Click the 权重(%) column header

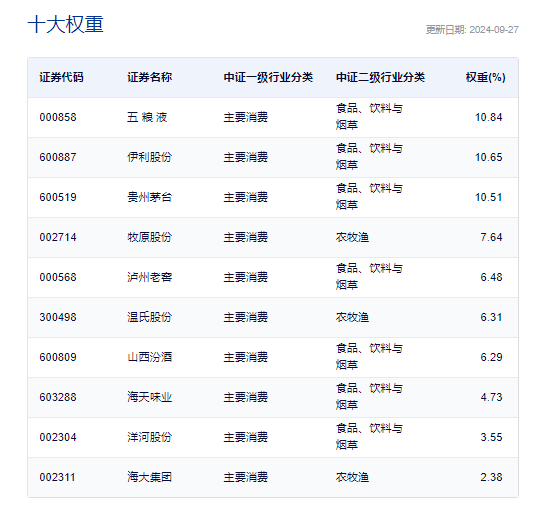[486, 77]
